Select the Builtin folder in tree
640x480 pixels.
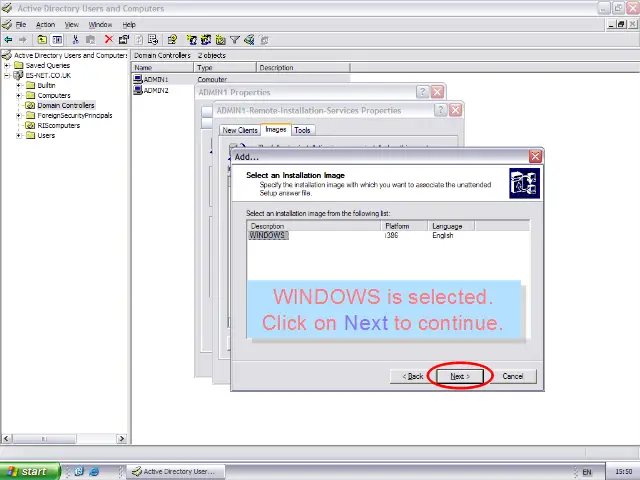(46, 85)
